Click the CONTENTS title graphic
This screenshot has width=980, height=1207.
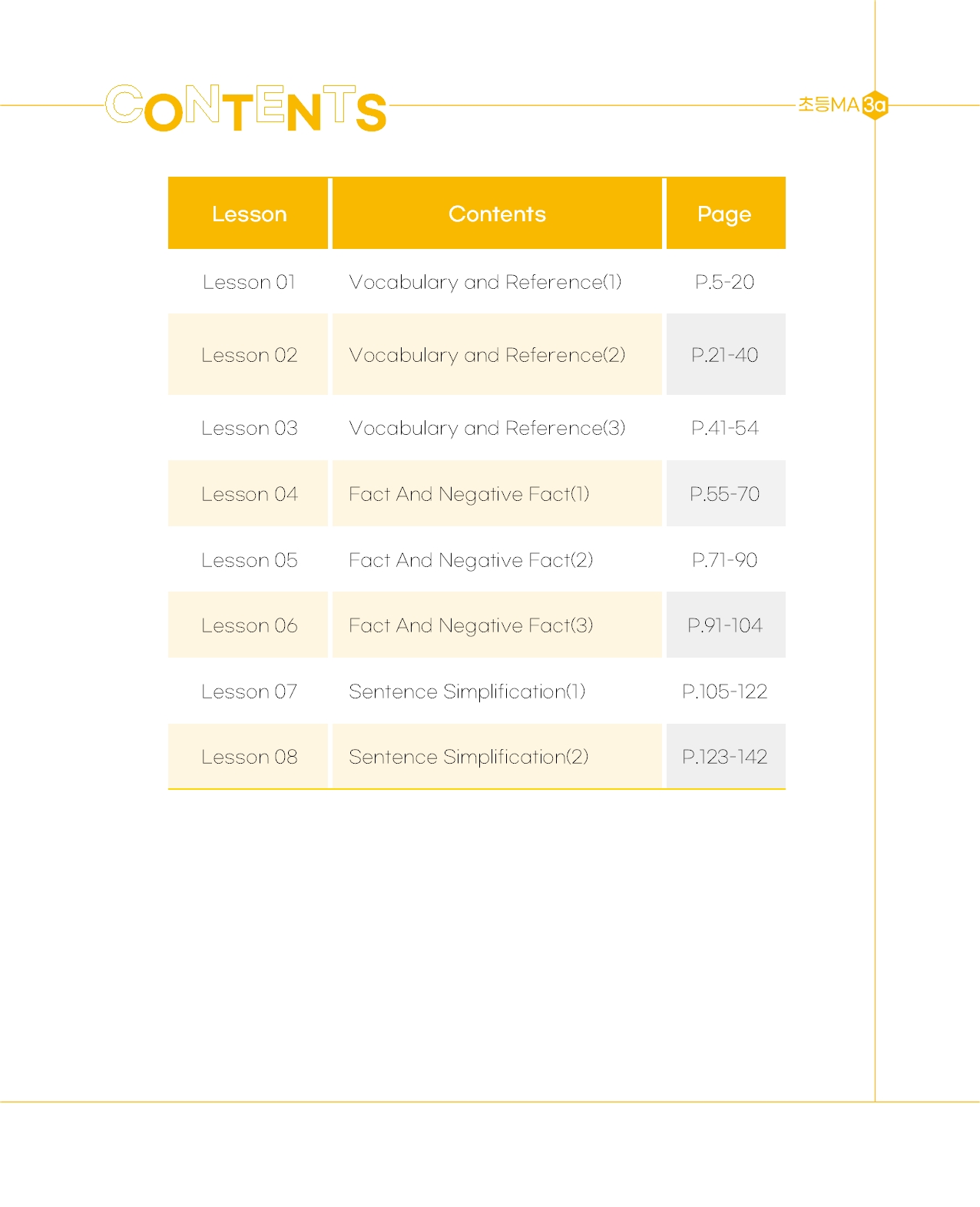click(x=246, y=108)
